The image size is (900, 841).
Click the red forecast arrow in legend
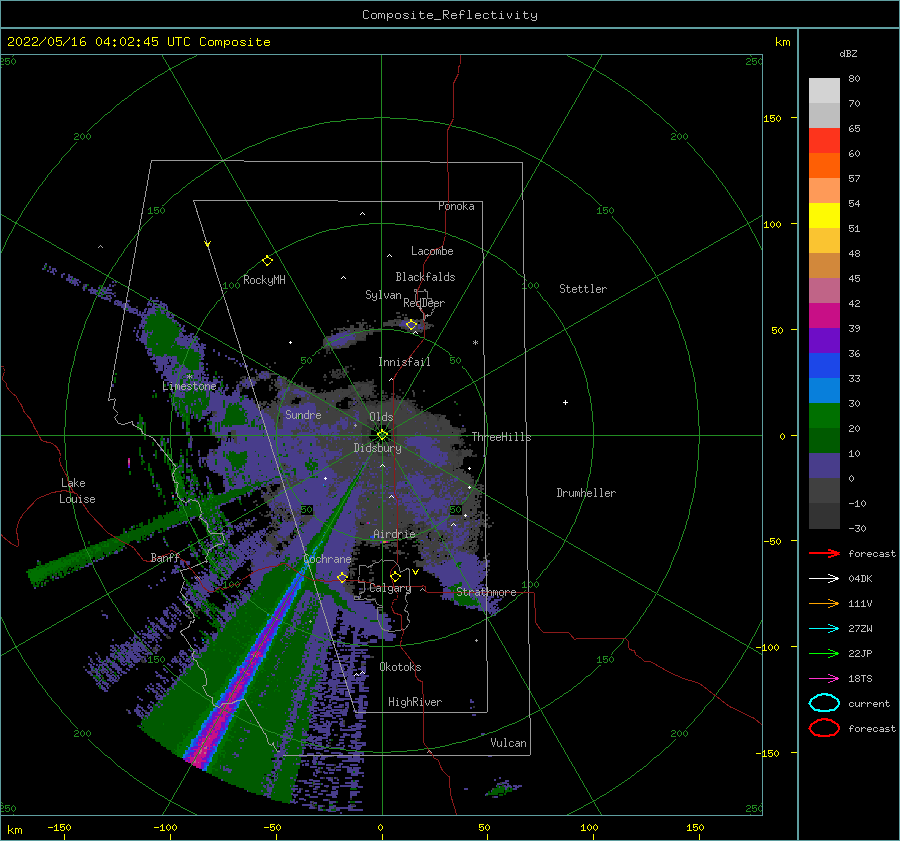(x=824, y=553)
